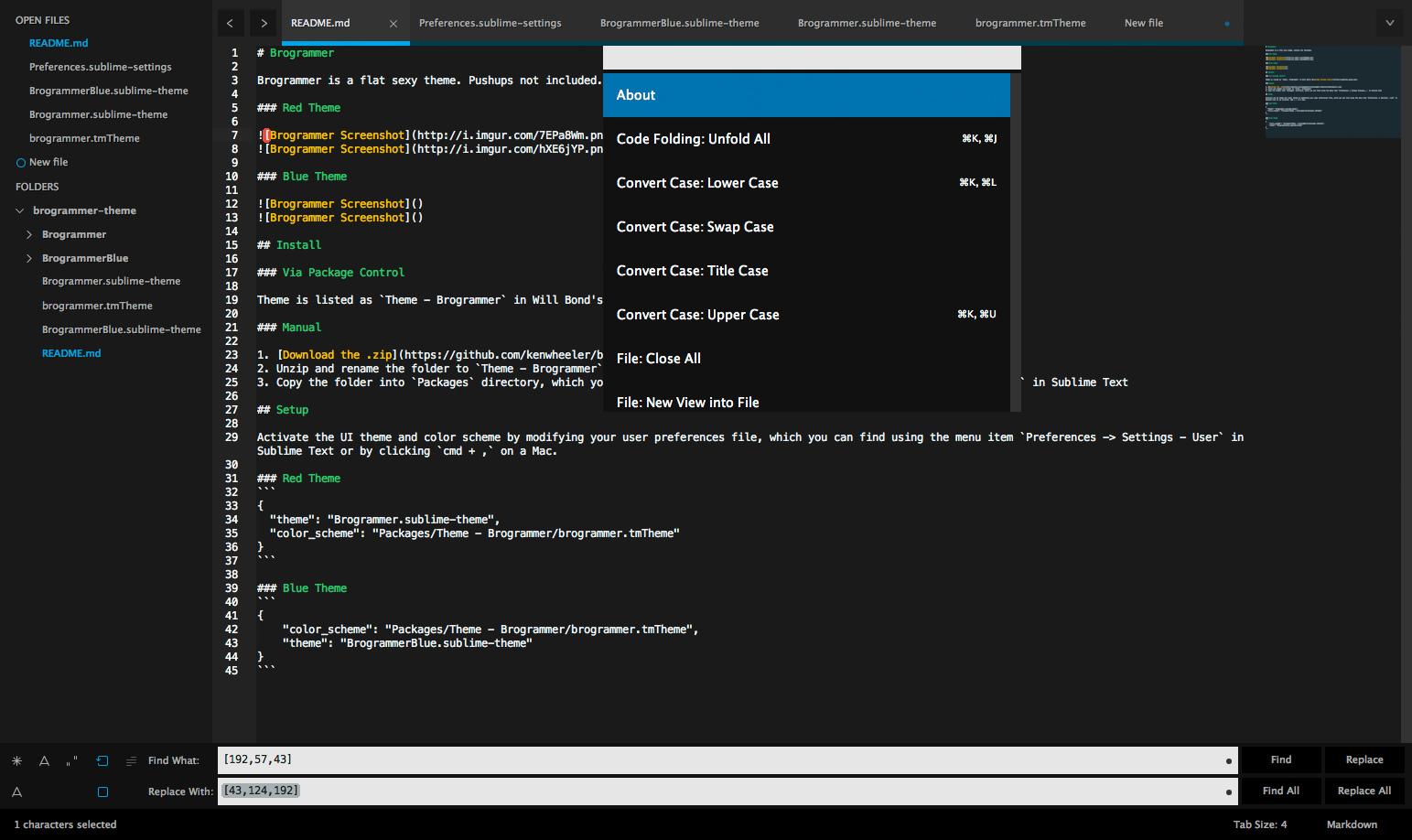Click '1 characters selected' status text

pyautogui.click(x=65, y=824)
